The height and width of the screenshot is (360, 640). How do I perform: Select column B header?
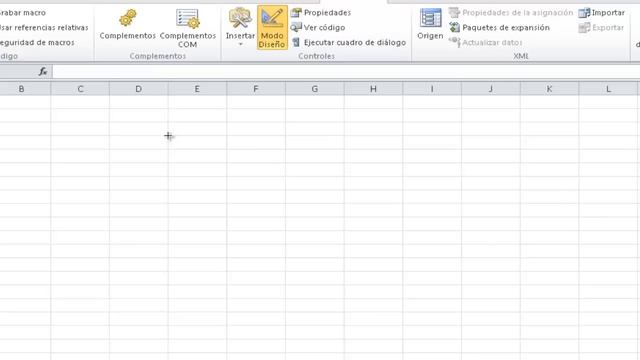tap(25, 89)
